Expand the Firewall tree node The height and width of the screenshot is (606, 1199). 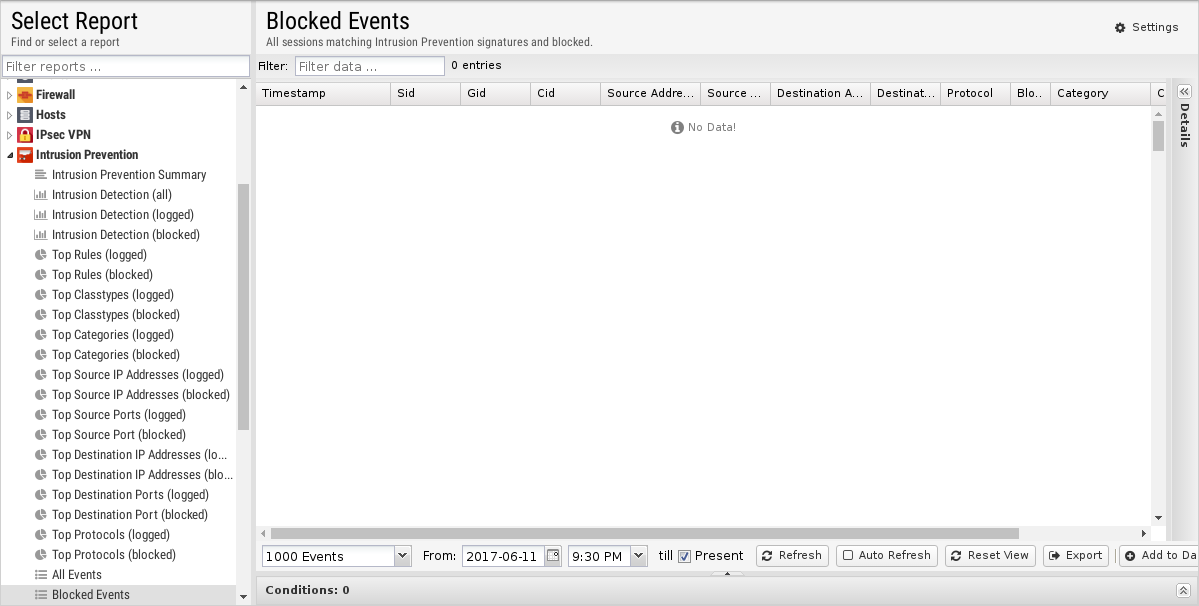coord(10,95)
